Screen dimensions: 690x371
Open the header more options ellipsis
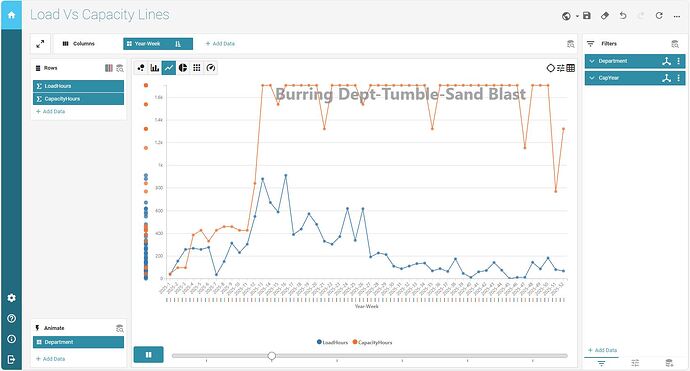click(x=677, y=16)
